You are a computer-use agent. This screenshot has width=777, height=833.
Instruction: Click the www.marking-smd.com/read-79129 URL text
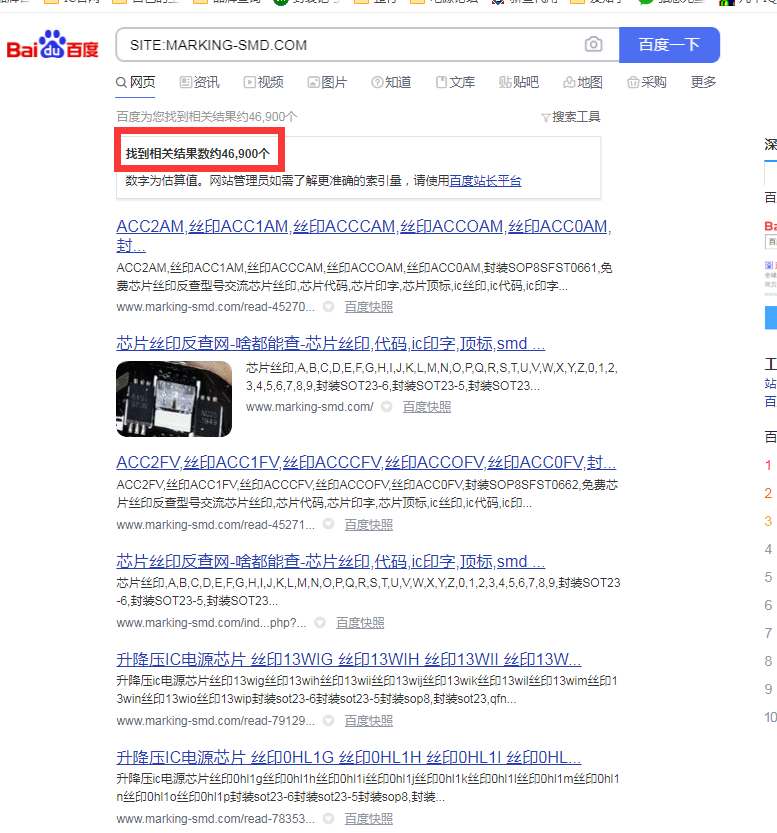pyautogui.click(x=216, y=721)
